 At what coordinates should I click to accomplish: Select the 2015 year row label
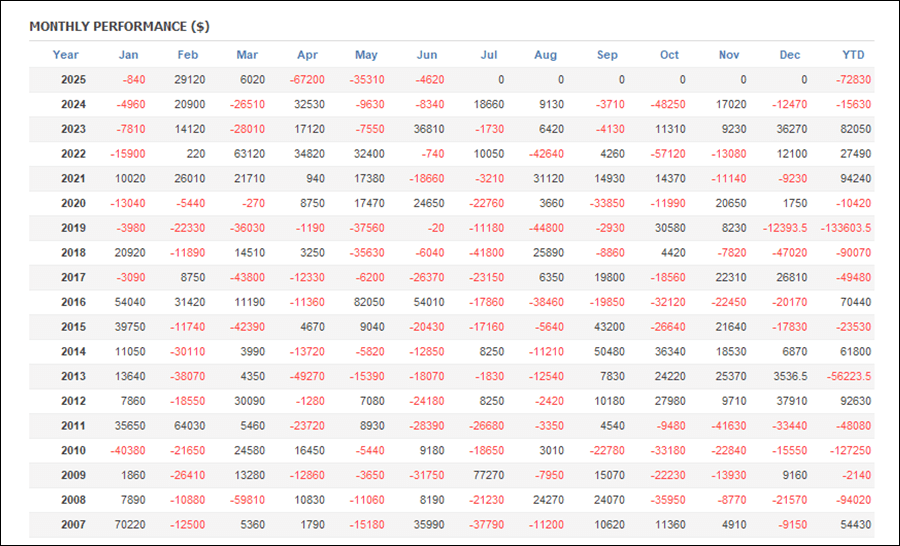tap(73, 327)
